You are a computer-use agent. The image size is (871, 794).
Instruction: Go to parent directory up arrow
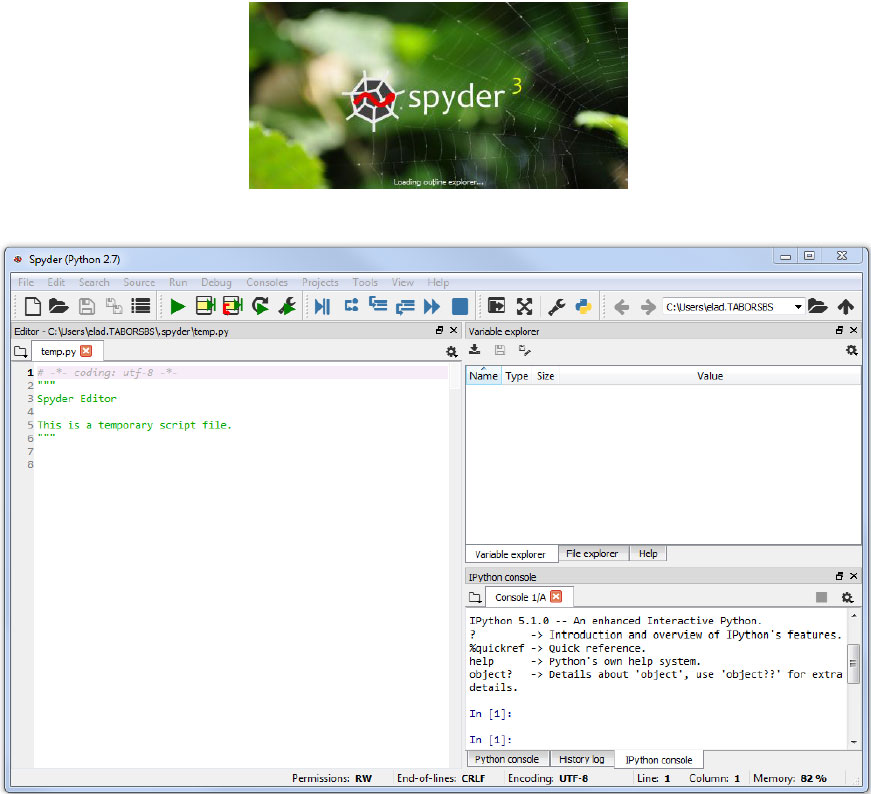[846, 306]
